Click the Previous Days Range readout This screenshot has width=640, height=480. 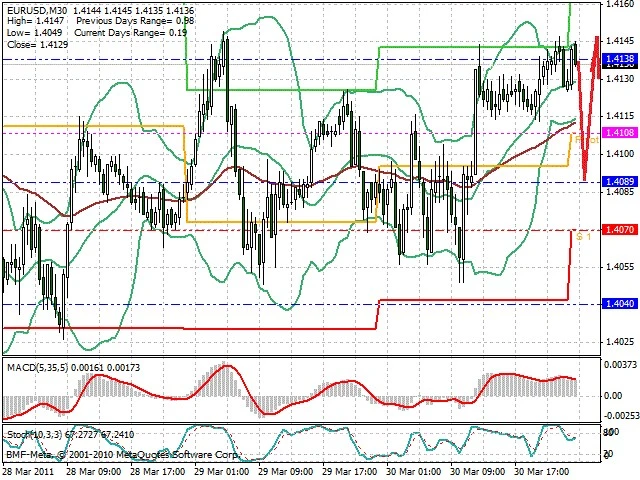135,21
